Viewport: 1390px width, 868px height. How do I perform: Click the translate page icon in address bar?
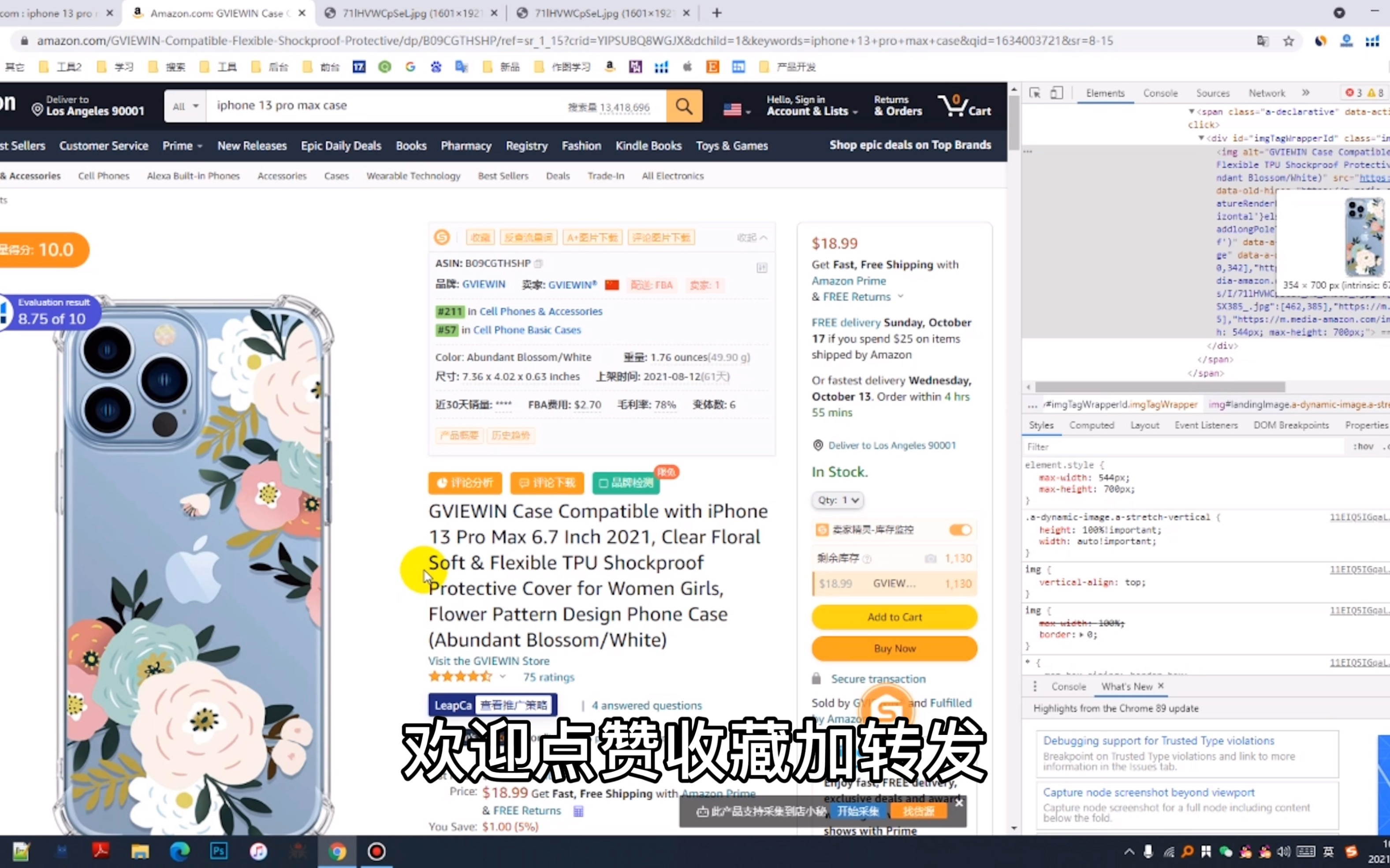(x=1263, y=41)
